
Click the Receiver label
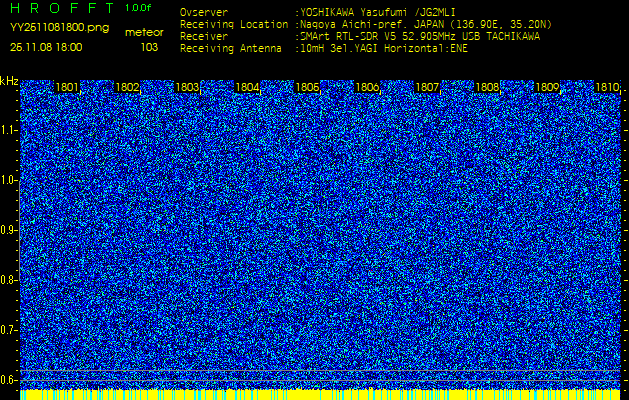pos(204,37)
